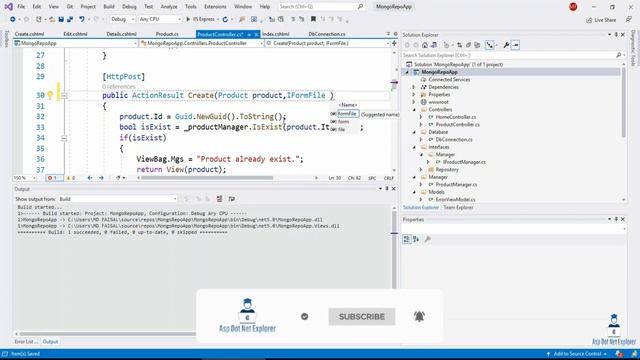Click the Solution Explorer Home icon

click(x=425, y=45)
